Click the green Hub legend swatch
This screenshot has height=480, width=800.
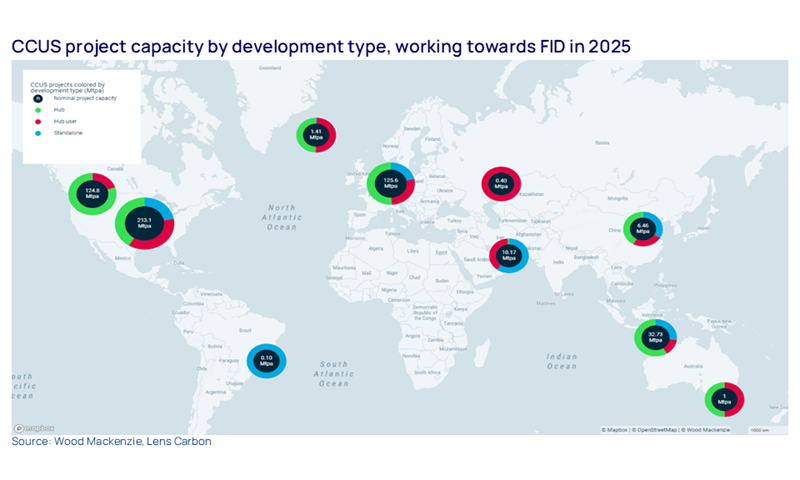pos(37,110)
